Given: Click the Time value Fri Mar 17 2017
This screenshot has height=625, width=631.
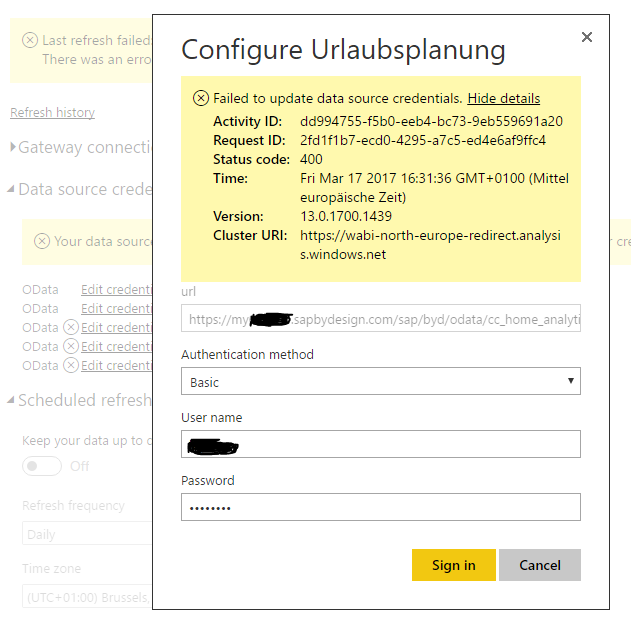Looking at the screenshot, I should tap(434, 188).
